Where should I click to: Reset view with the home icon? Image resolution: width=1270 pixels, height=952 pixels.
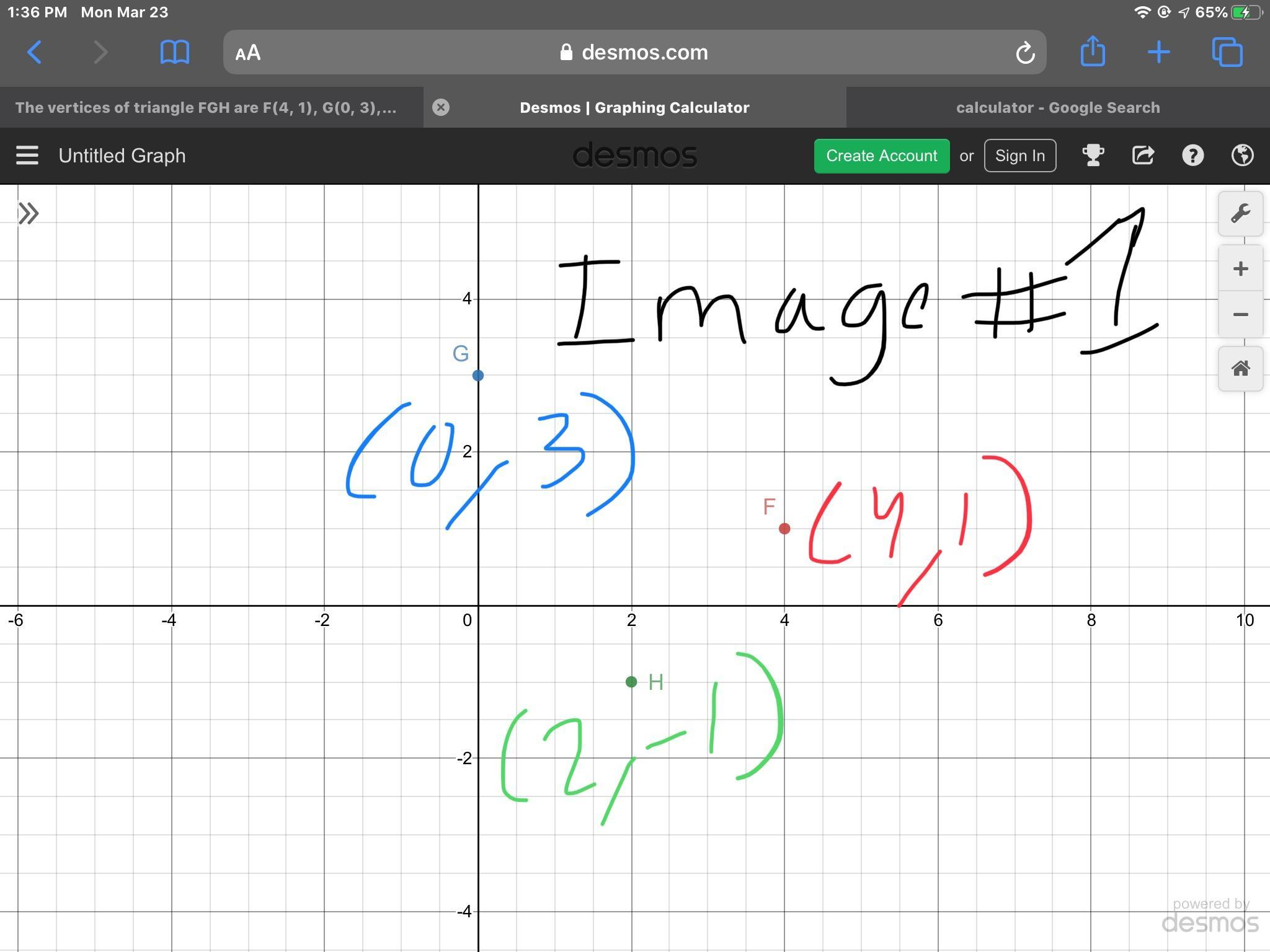click(x=1240, y=369)
